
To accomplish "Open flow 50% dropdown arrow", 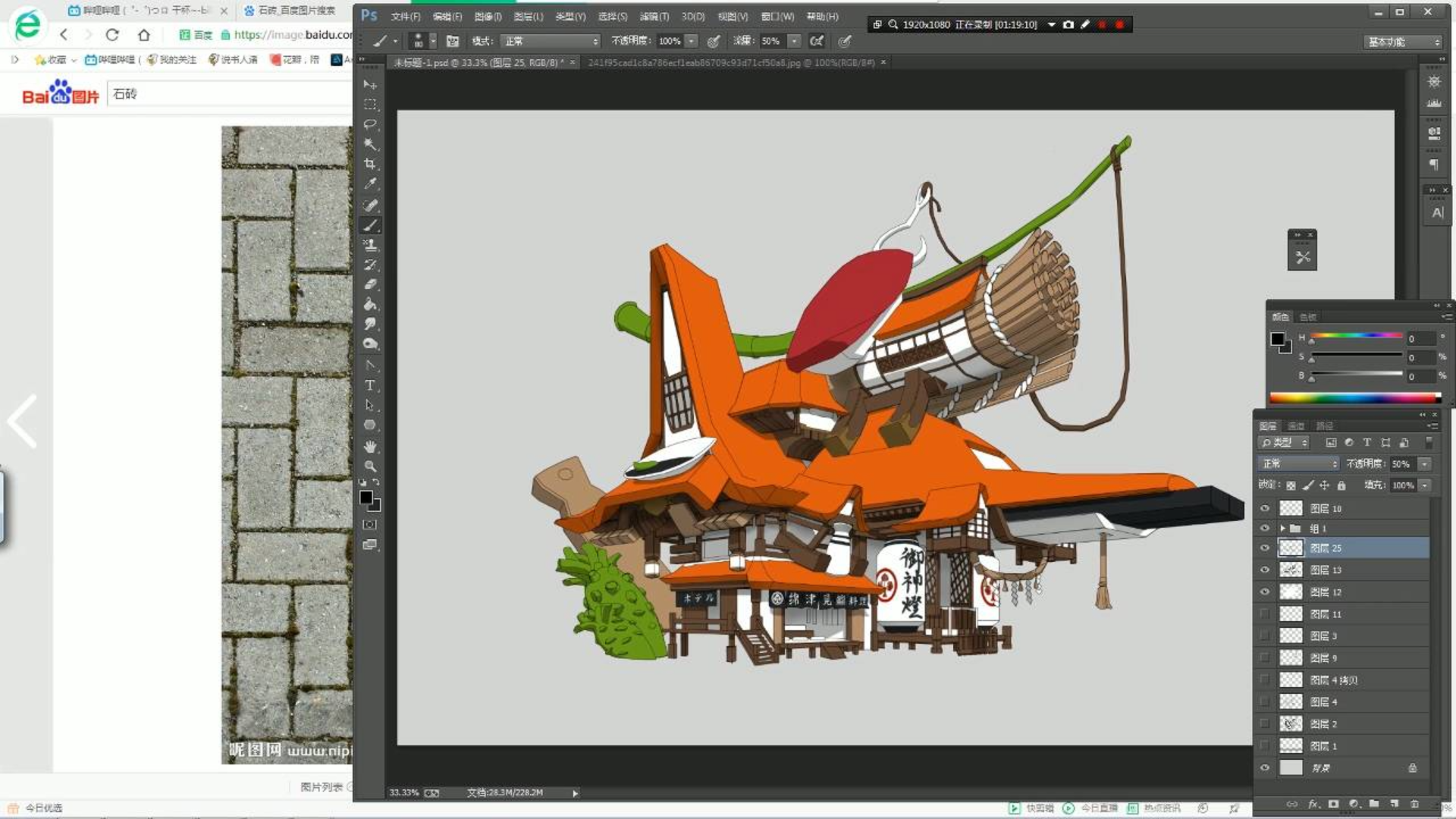I will [794, 41].
